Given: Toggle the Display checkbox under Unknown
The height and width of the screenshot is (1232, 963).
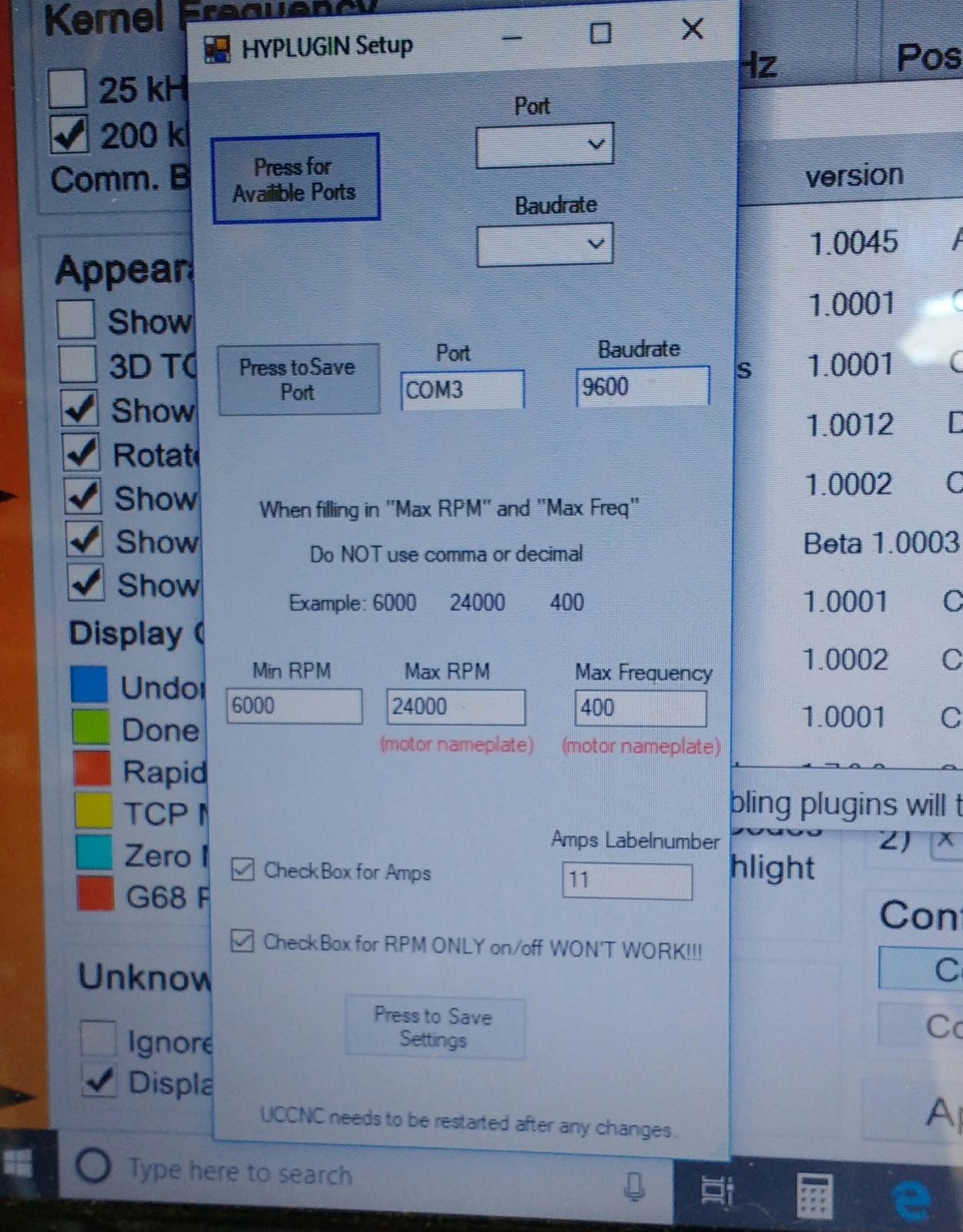Looking at the screenshot, I should tap(100, 1079).
